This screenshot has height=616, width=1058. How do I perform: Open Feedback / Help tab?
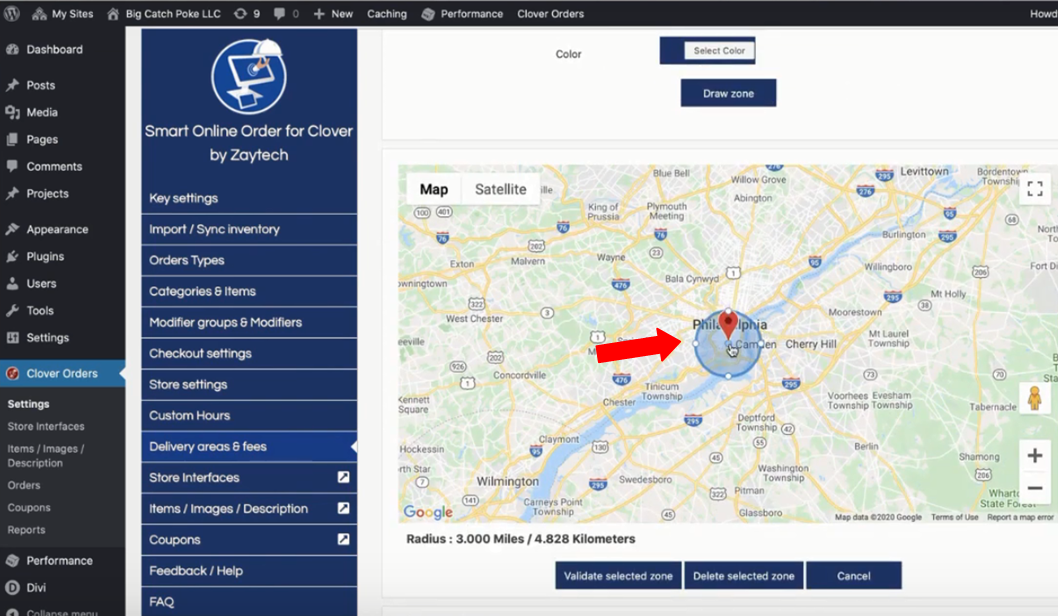[249, 571]
